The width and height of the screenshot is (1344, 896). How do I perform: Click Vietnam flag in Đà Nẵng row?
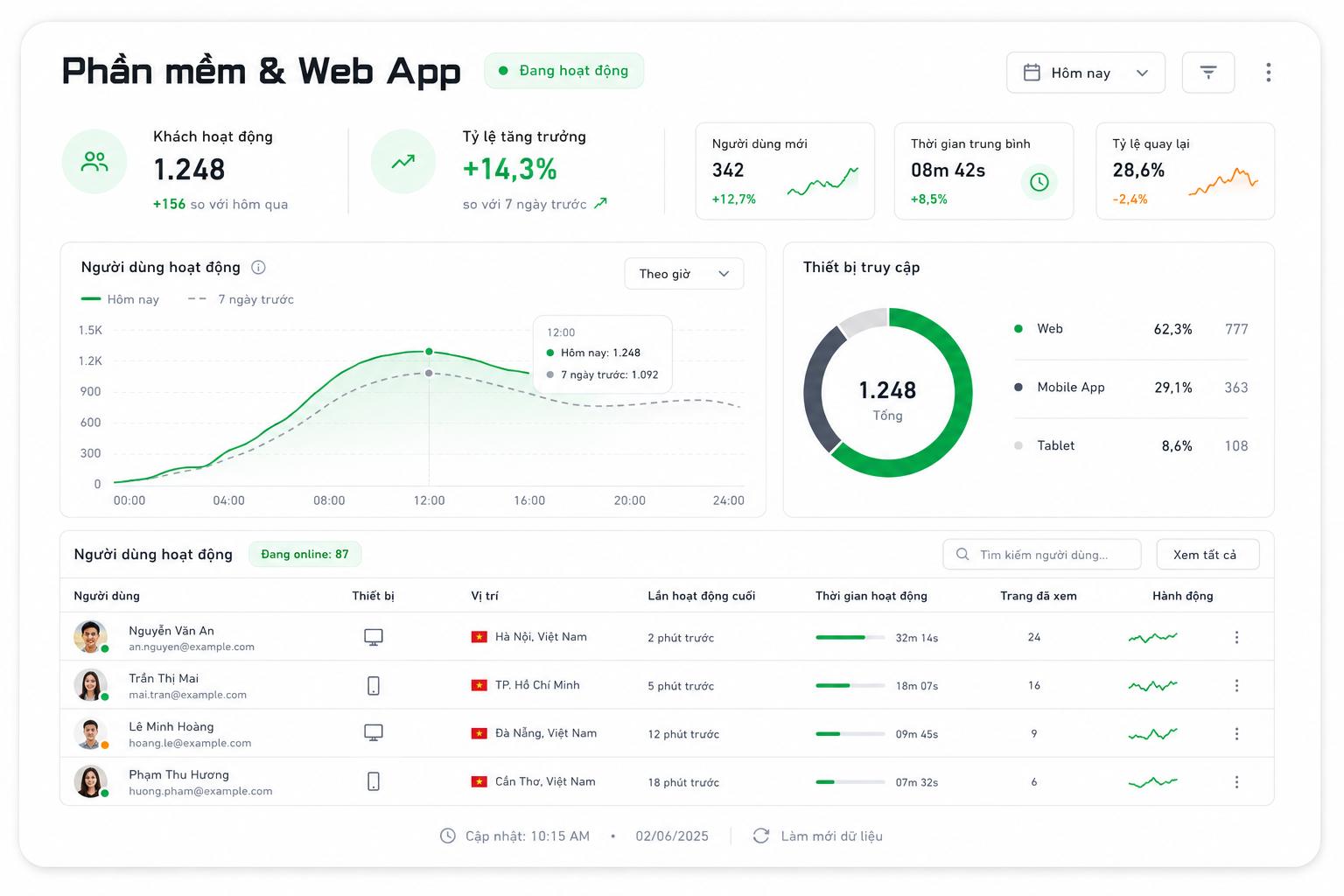click(x=479, y=733)
